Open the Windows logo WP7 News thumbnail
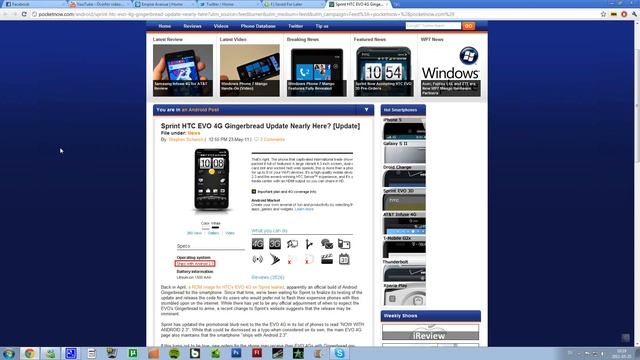Viewport: 640px width, 360px height. click(x=451, y=70)
